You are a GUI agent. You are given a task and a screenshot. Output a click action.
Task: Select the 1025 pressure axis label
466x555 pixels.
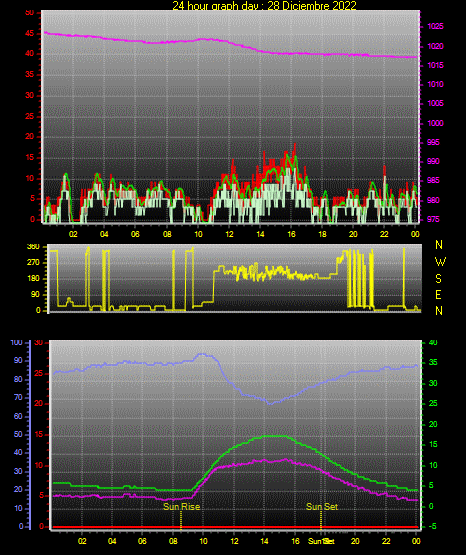[435, 27]
